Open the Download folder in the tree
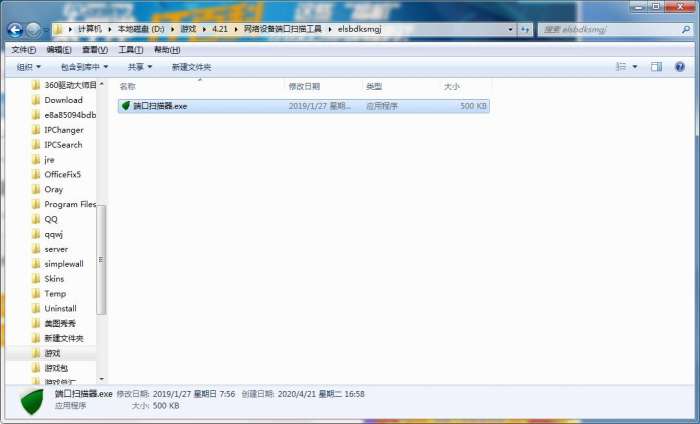The height and width of the screenshot is (424, 700). click(x=58, y=100)
